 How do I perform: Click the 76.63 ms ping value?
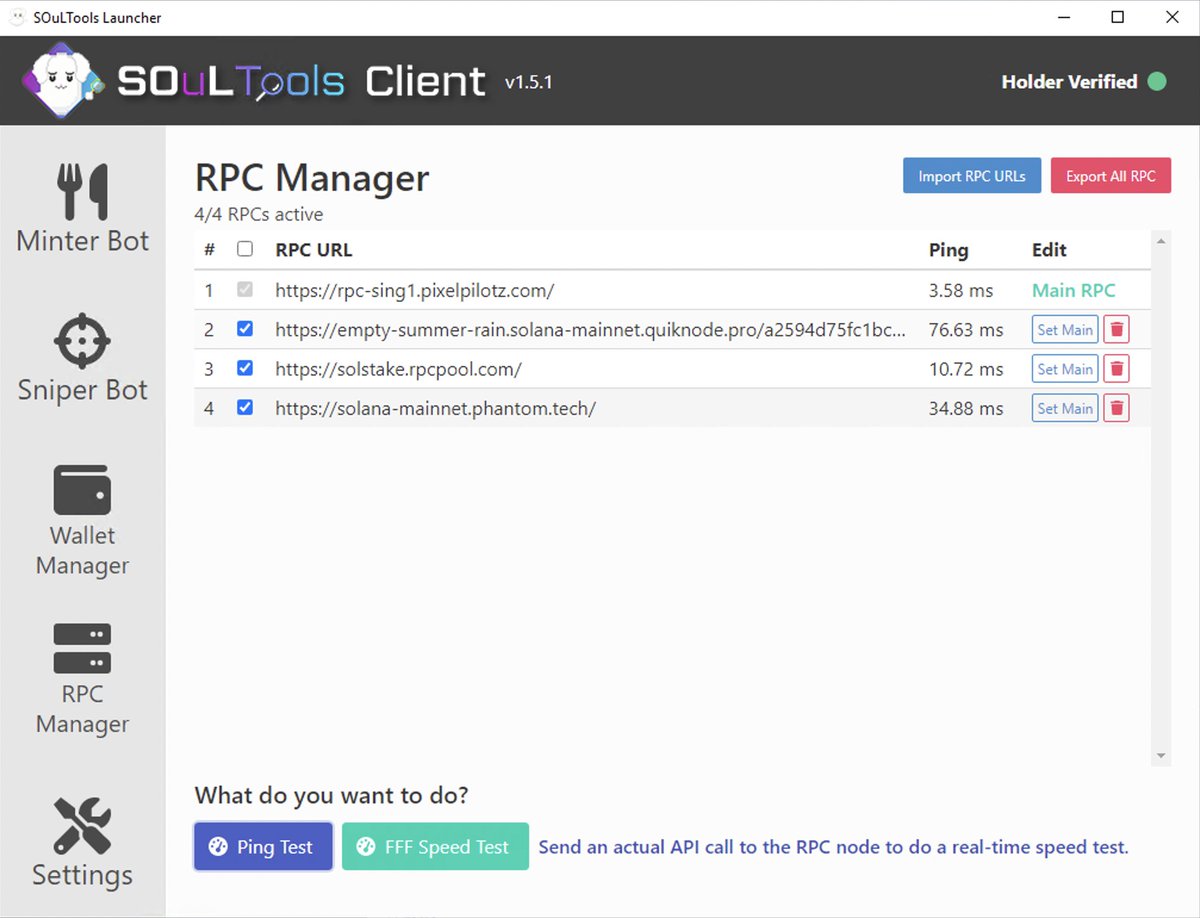(x=966, y=330)
